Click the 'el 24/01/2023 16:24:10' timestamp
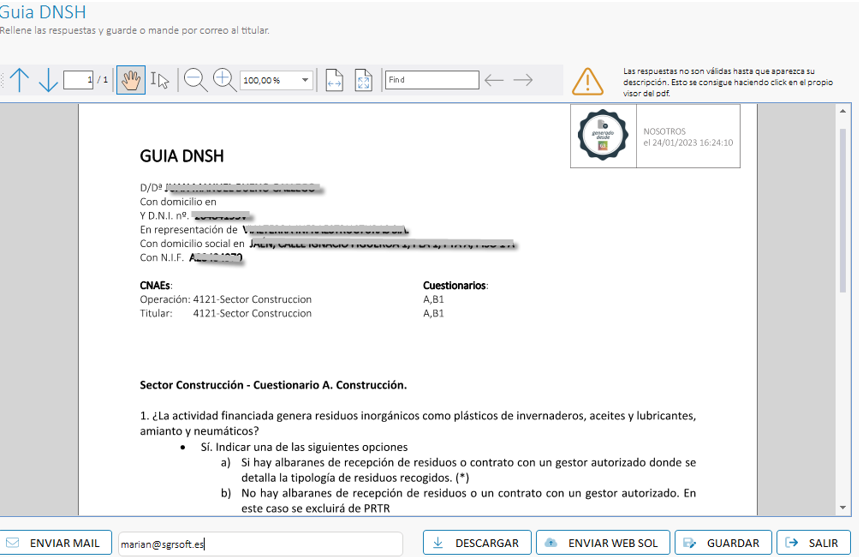 pyautogui.click(x=688, y=142)
